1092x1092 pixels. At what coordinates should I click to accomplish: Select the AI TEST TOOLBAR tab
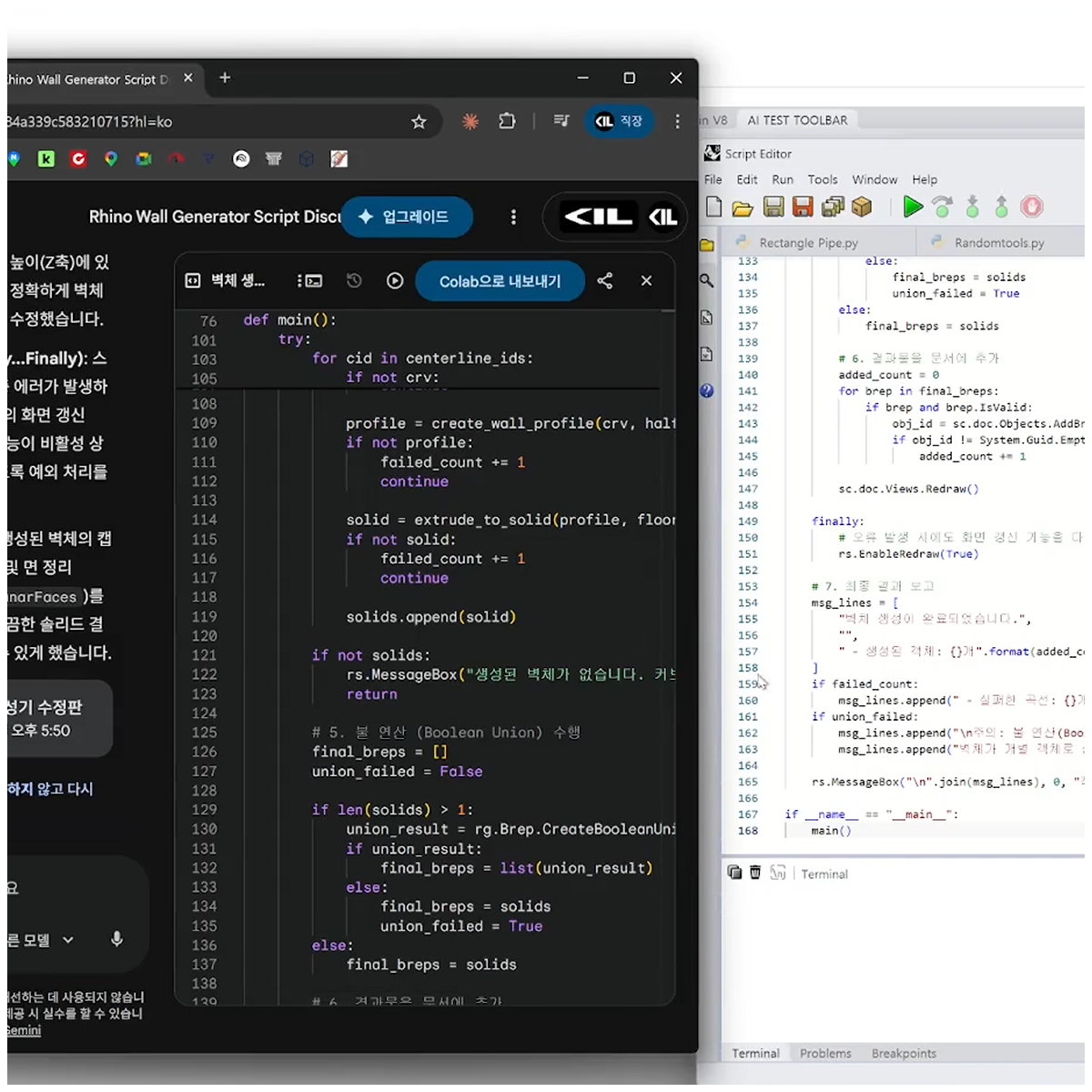(x=797, y=120)
